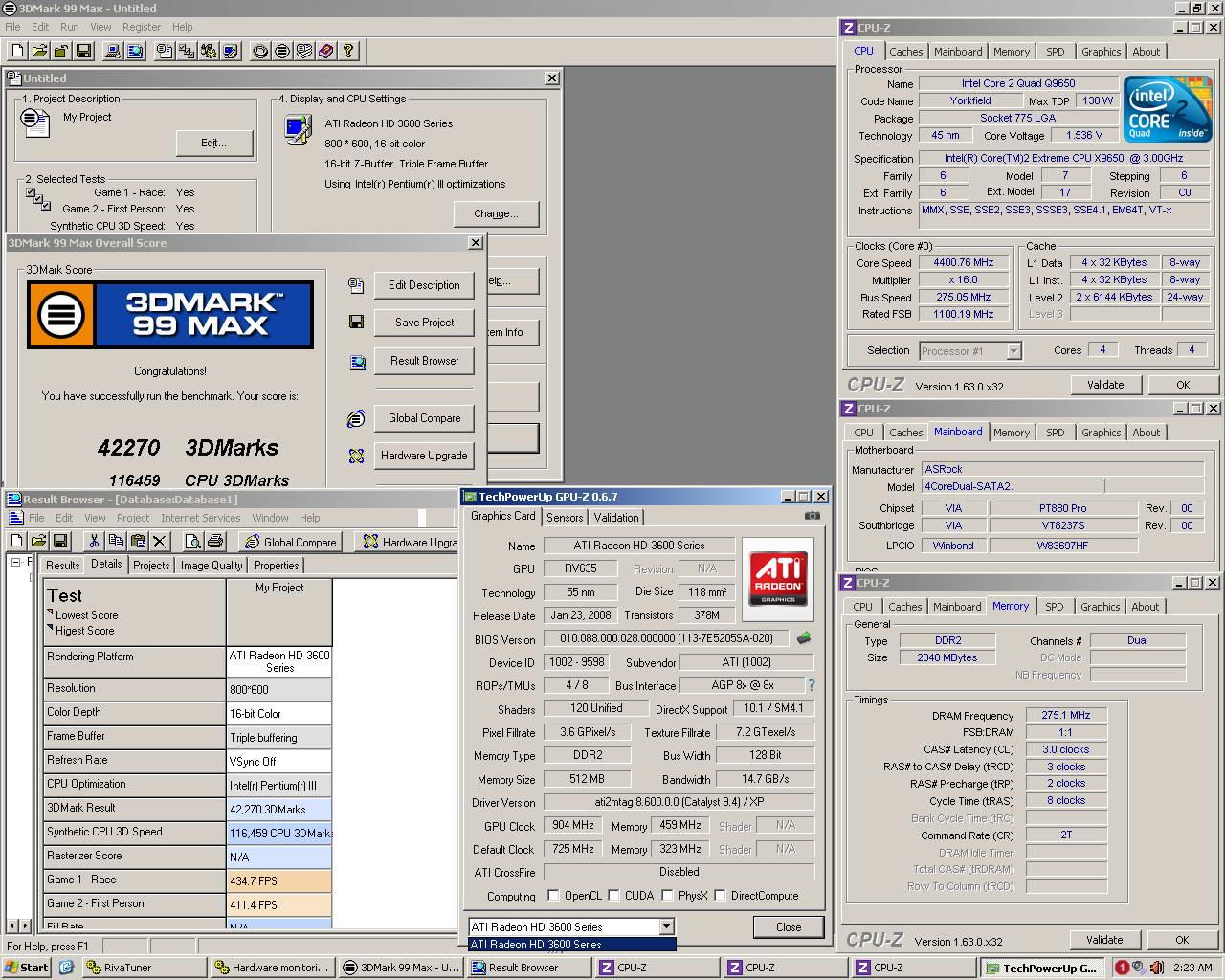Select highlighted ATI Radeon HD 3600 Series list entry

pos(572,945)
